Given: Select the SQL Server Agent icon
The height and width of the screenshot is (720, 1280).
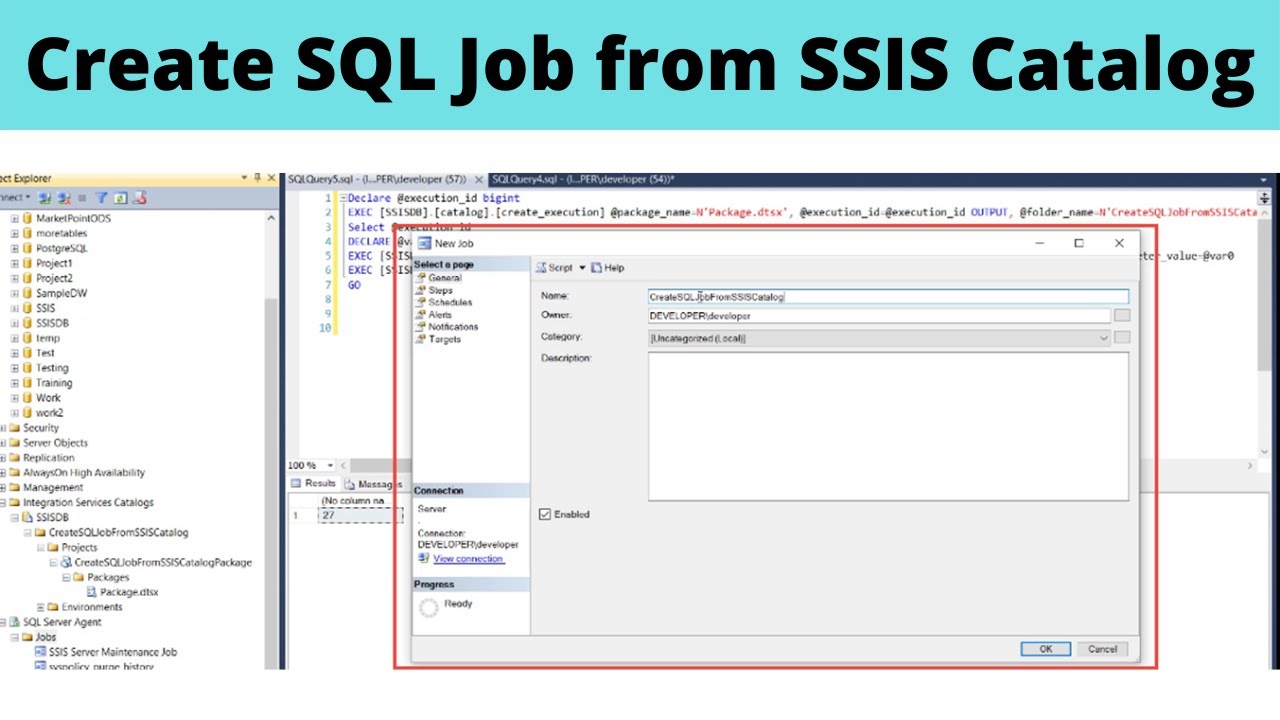Looking at the screenshot, I should [14, 622].
